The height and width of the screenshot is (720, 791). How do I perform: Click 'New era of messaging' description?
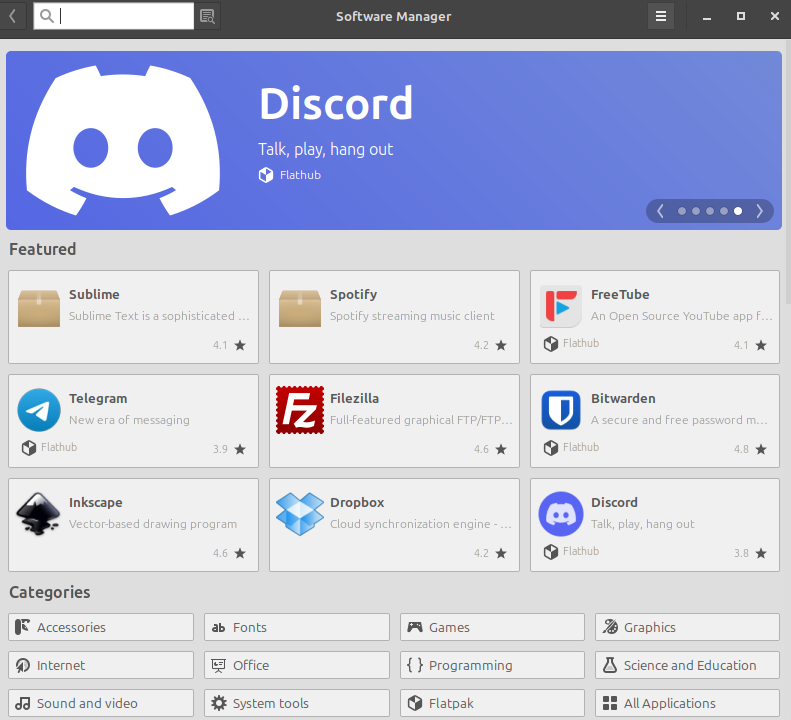coord(129,420)
